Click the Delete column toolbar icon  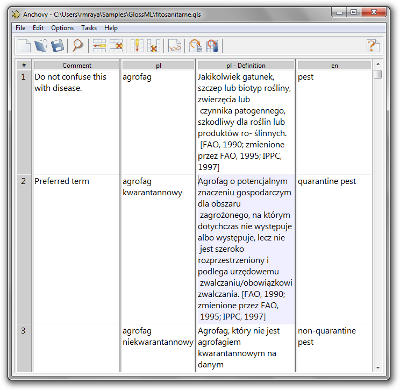pyautogui.click(x=153, y=45)
